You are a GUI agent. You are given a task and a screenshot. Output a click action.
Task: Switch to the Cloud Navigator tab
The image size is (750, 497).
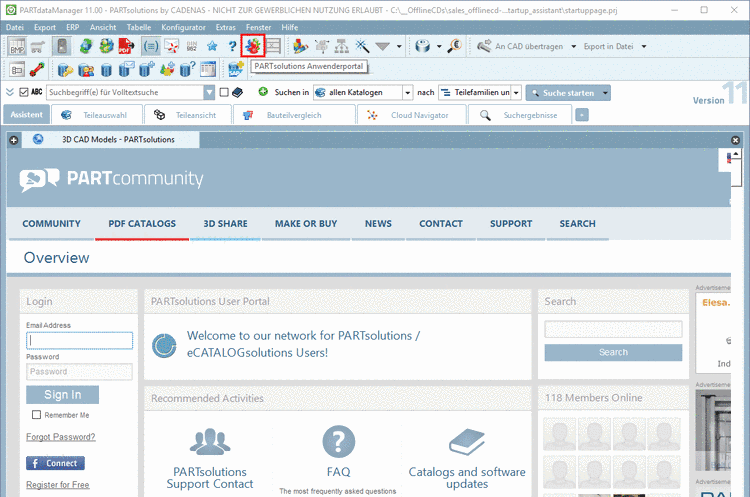click(411, 115)
